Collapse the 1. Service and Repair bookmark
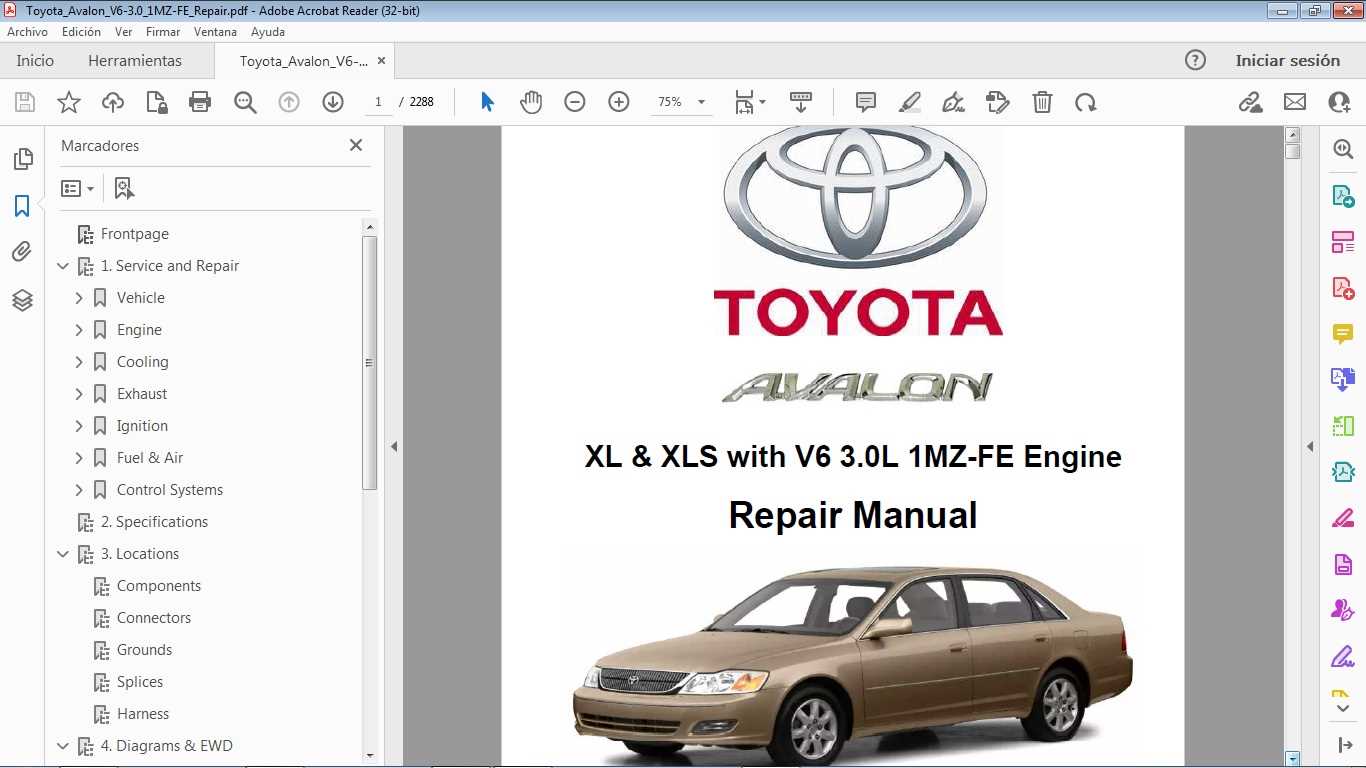The width and height of the screenshot is (1366, 768). tap(63, 266)
